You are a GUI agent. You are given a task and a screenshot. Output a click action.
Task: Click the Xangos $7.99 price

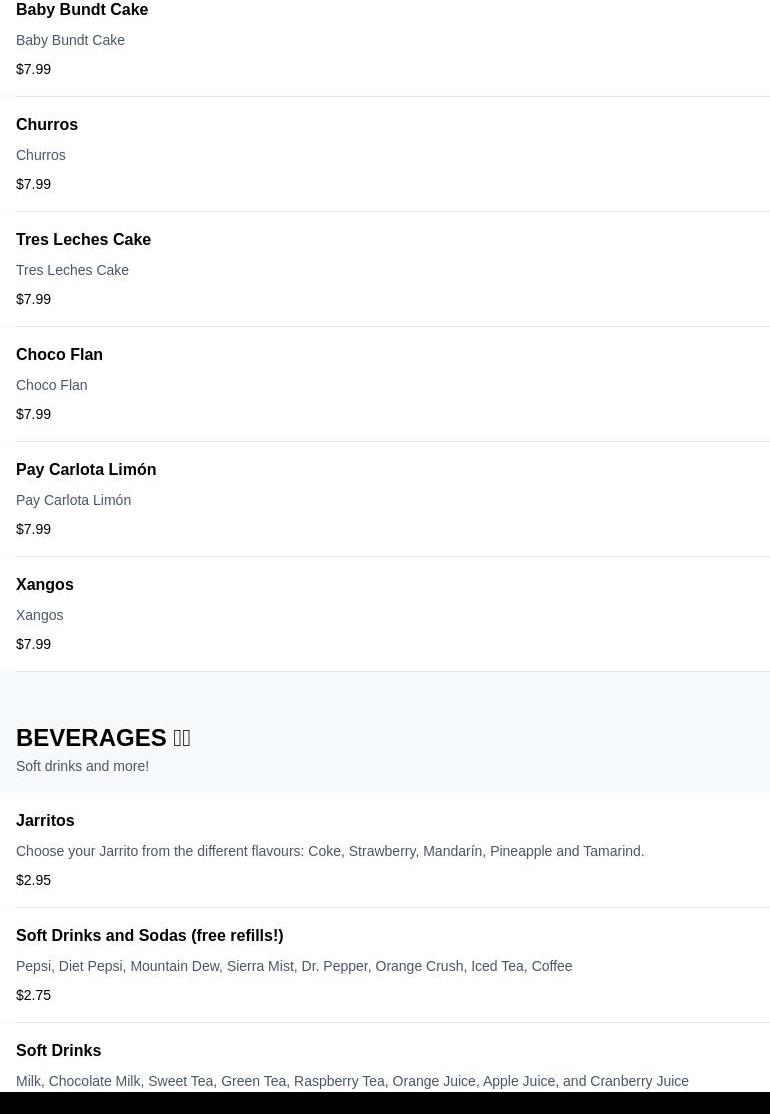point(33,644)
